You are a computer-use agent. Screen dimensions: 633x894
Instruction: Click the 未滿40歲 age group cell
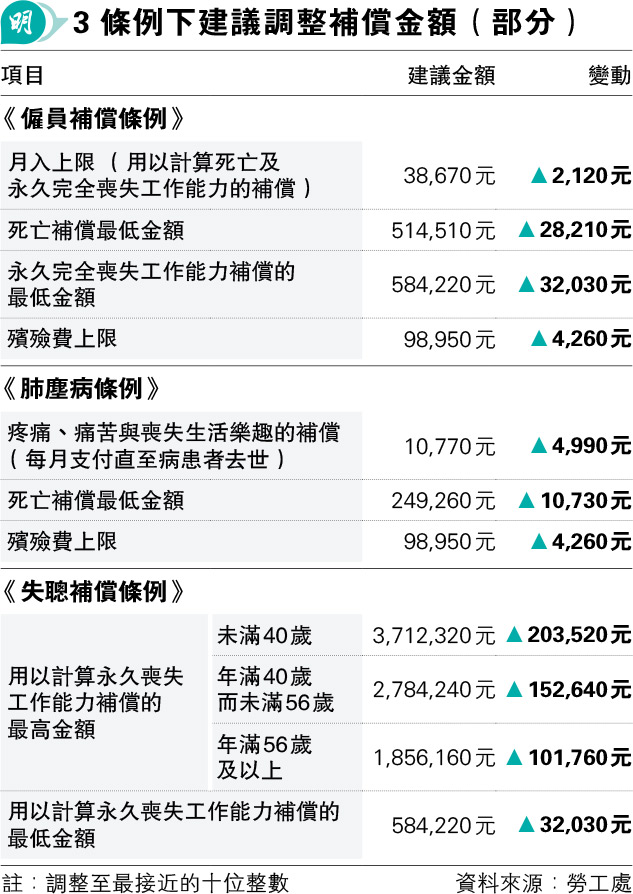point(287,635)
